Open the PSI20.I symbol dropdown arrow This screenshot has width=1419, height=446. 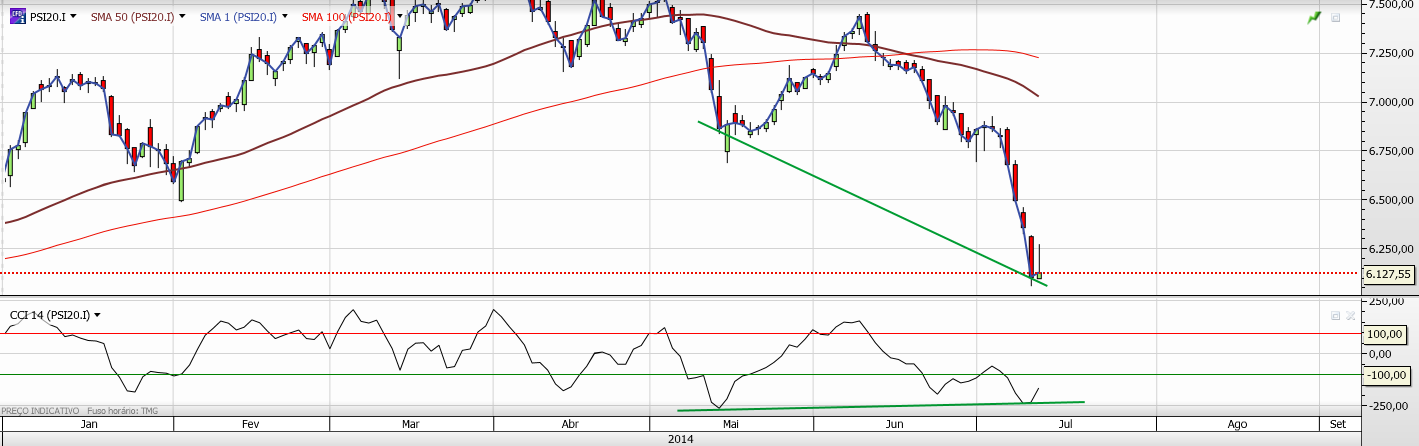point(71,17)
